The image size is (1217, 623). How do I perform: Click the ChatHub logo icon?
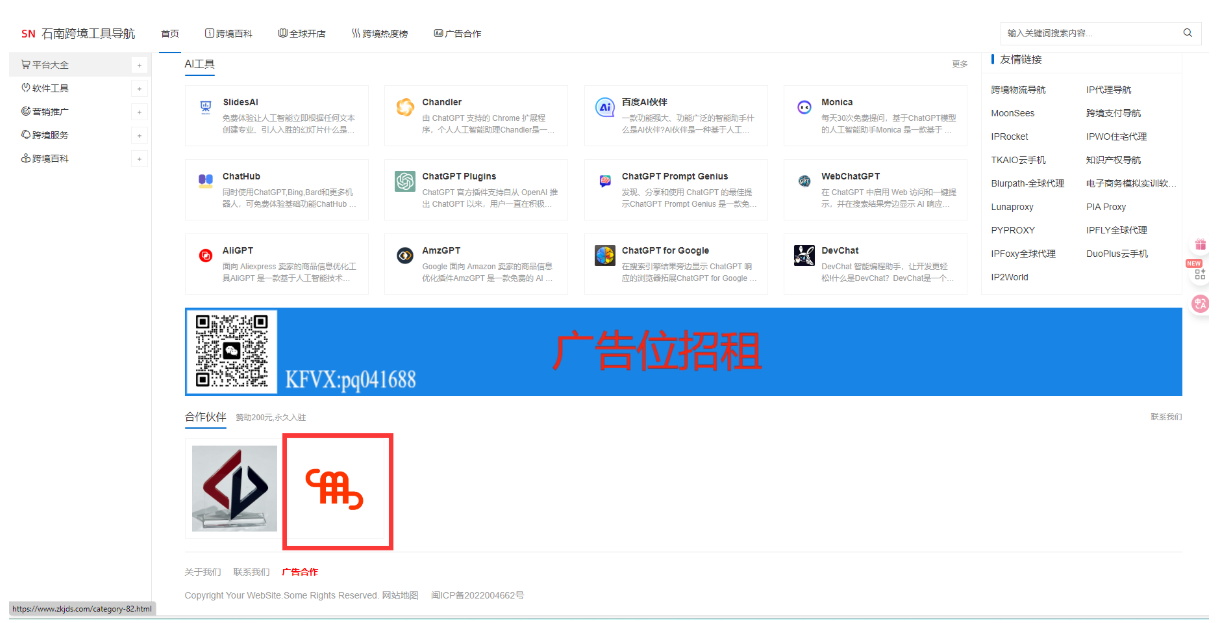tap(205, 181)
